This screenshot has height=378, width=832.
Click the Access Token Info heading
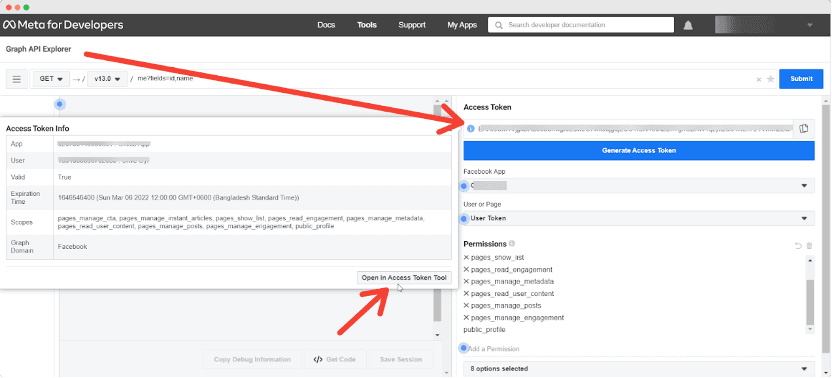point(38,128)
